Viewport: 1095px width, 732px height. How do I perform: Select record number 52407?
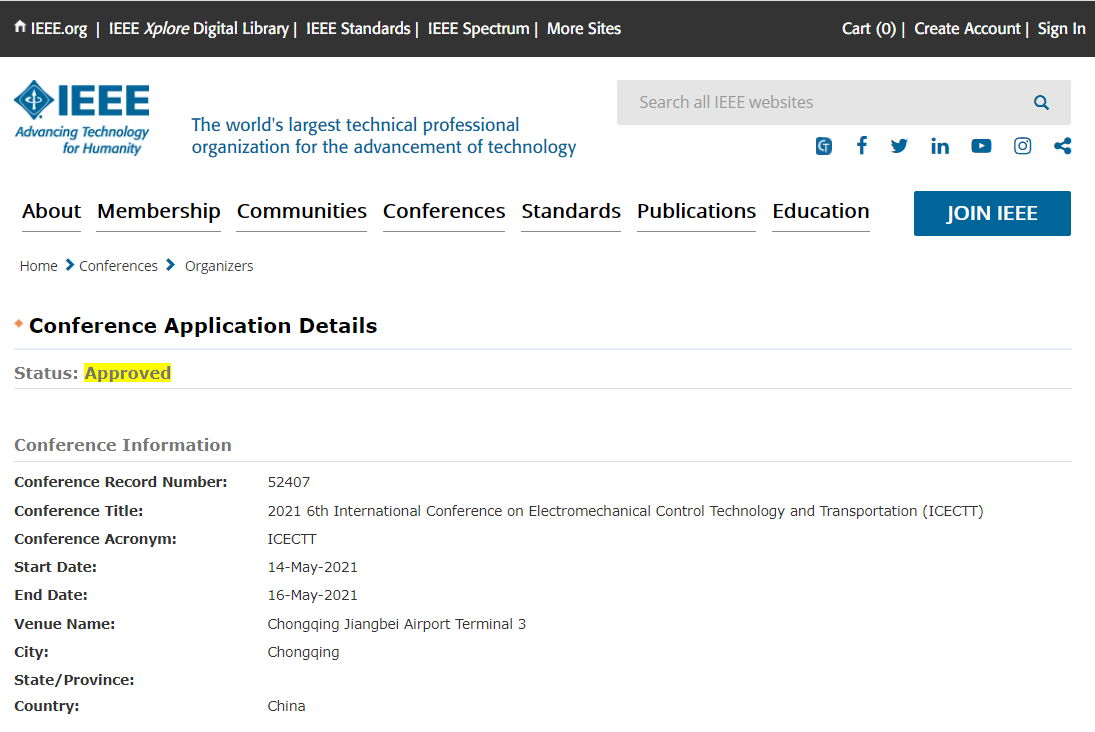[288, 482]
